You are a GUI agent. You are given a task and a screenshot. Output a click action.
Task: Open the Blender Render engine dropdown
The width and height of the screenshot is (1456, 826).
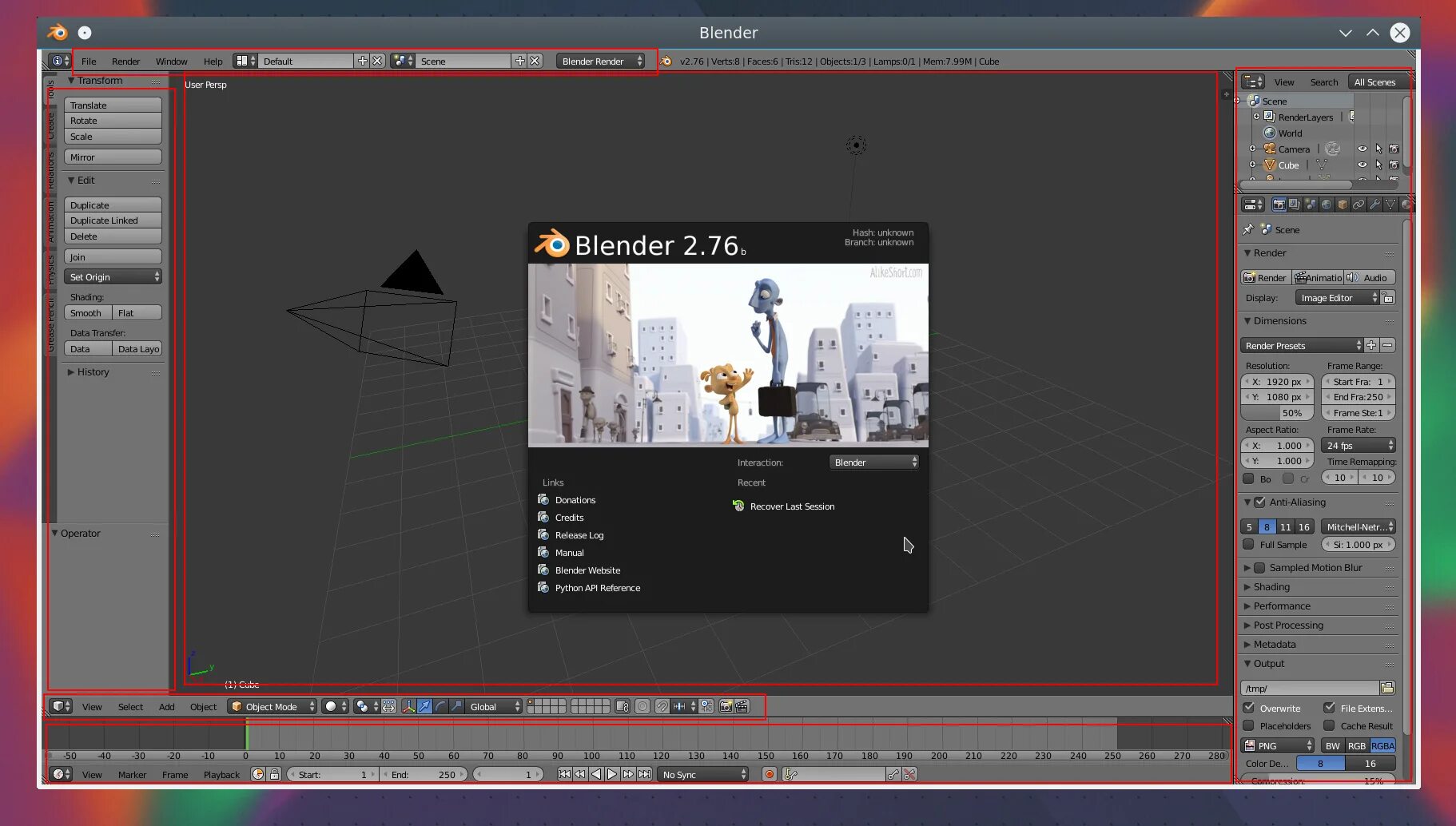[601, 61]
